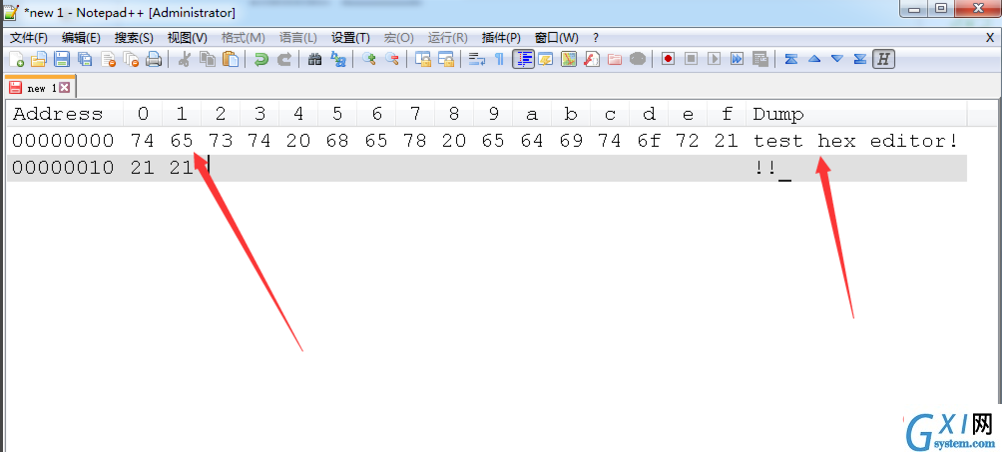Viewport: 1002px width, 452px height.
Task: Click the blue up triangle icon
Action: pyautogui.click(x=814, y=59)
